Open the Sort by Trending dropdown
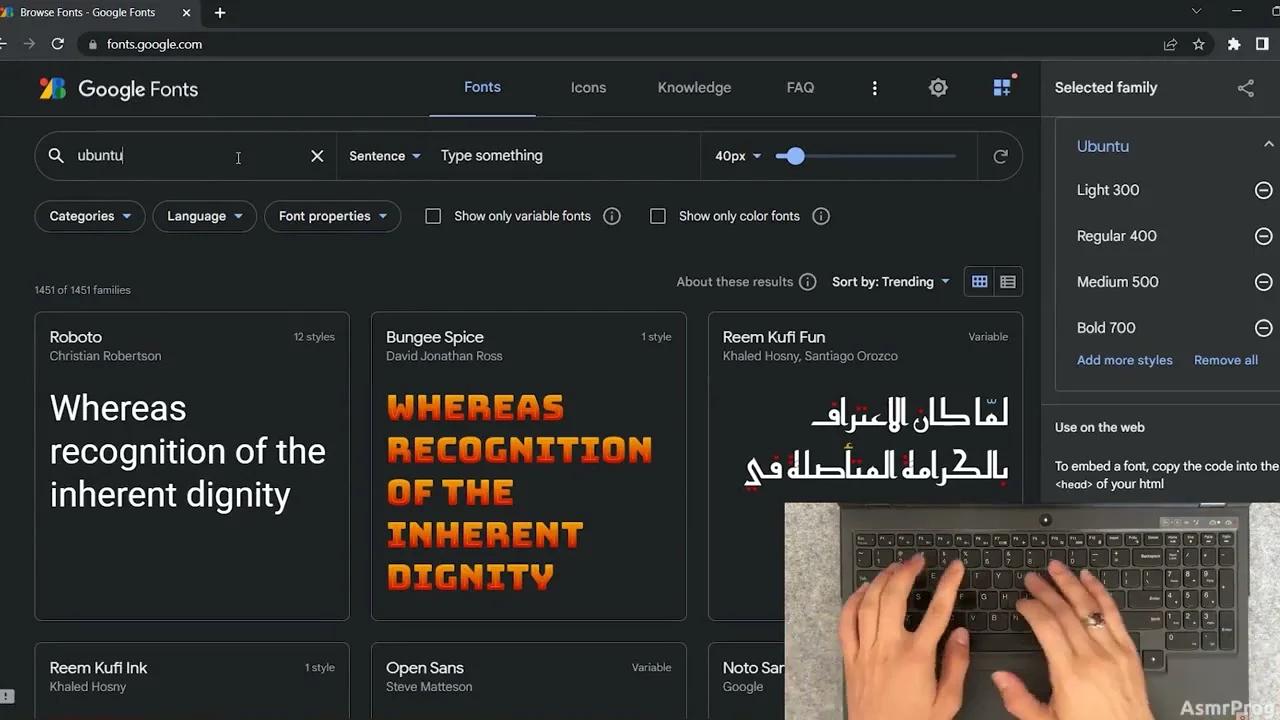Image resolution: width=1280 pixels, height=720 pixels. point(890,282)
